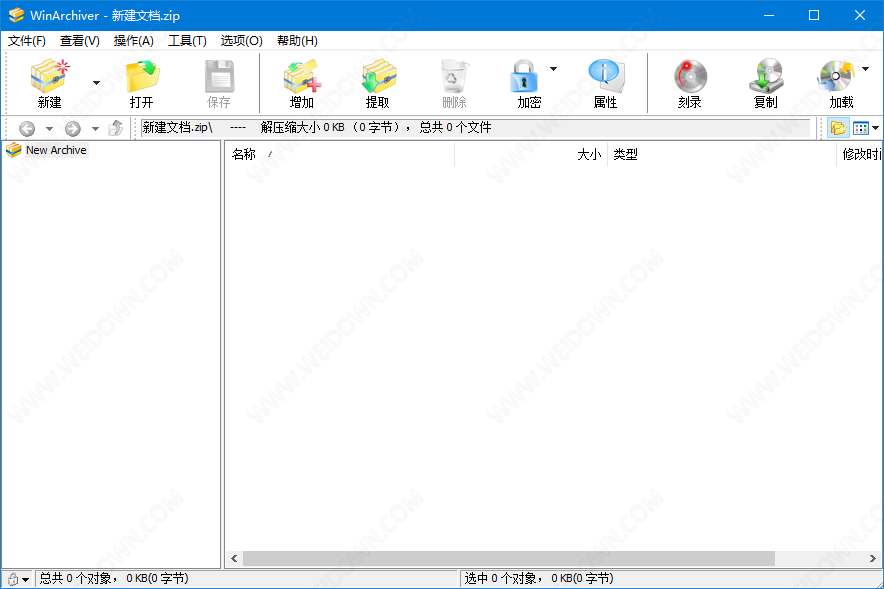This screenshot has width=884, height=589.
Task: Click the horizontal scrollbar right arrow
Action: click(x=873, y=559)
